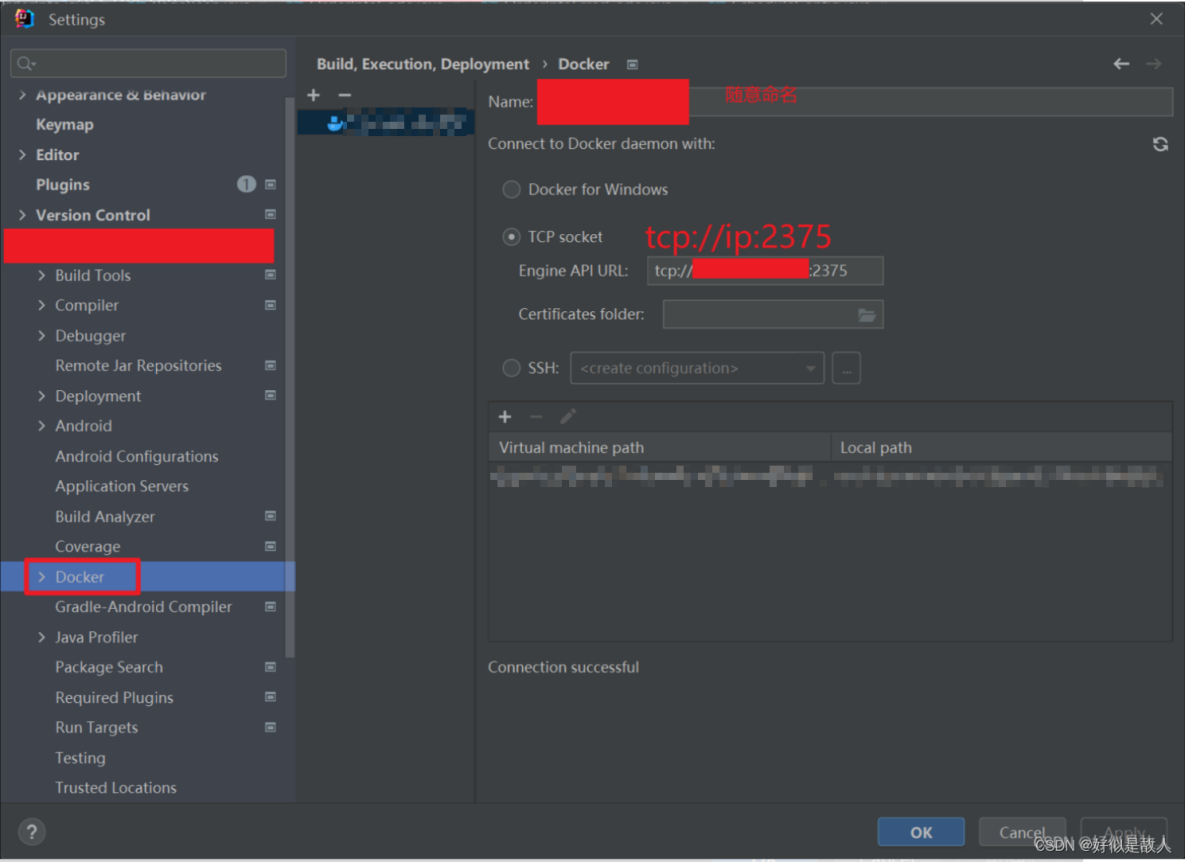Open the Application Servers settings page
Viewport: 1185px width, 862px height.
[x=122, y=486]
